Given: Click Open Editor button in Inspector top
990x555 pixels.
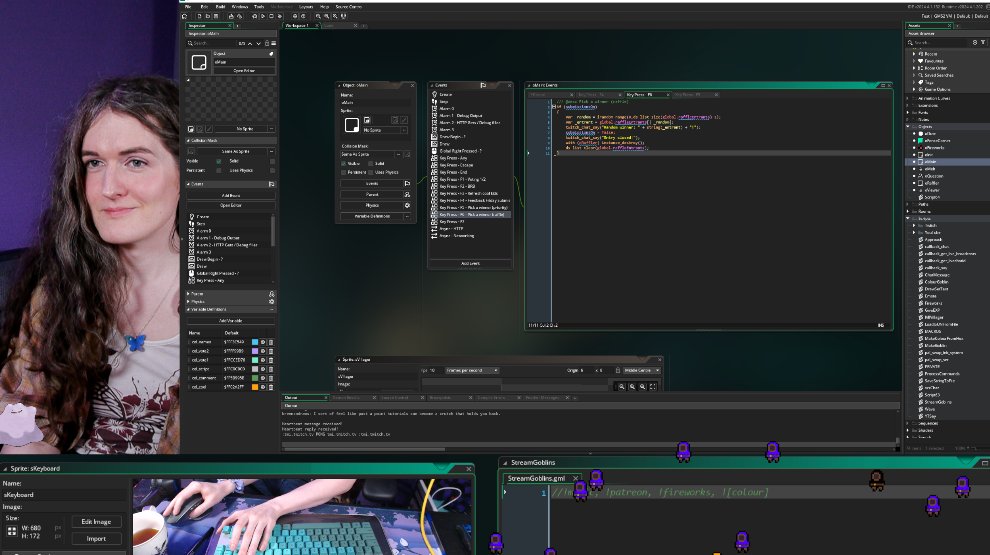Looking at the screenshot, I should 244,71.
